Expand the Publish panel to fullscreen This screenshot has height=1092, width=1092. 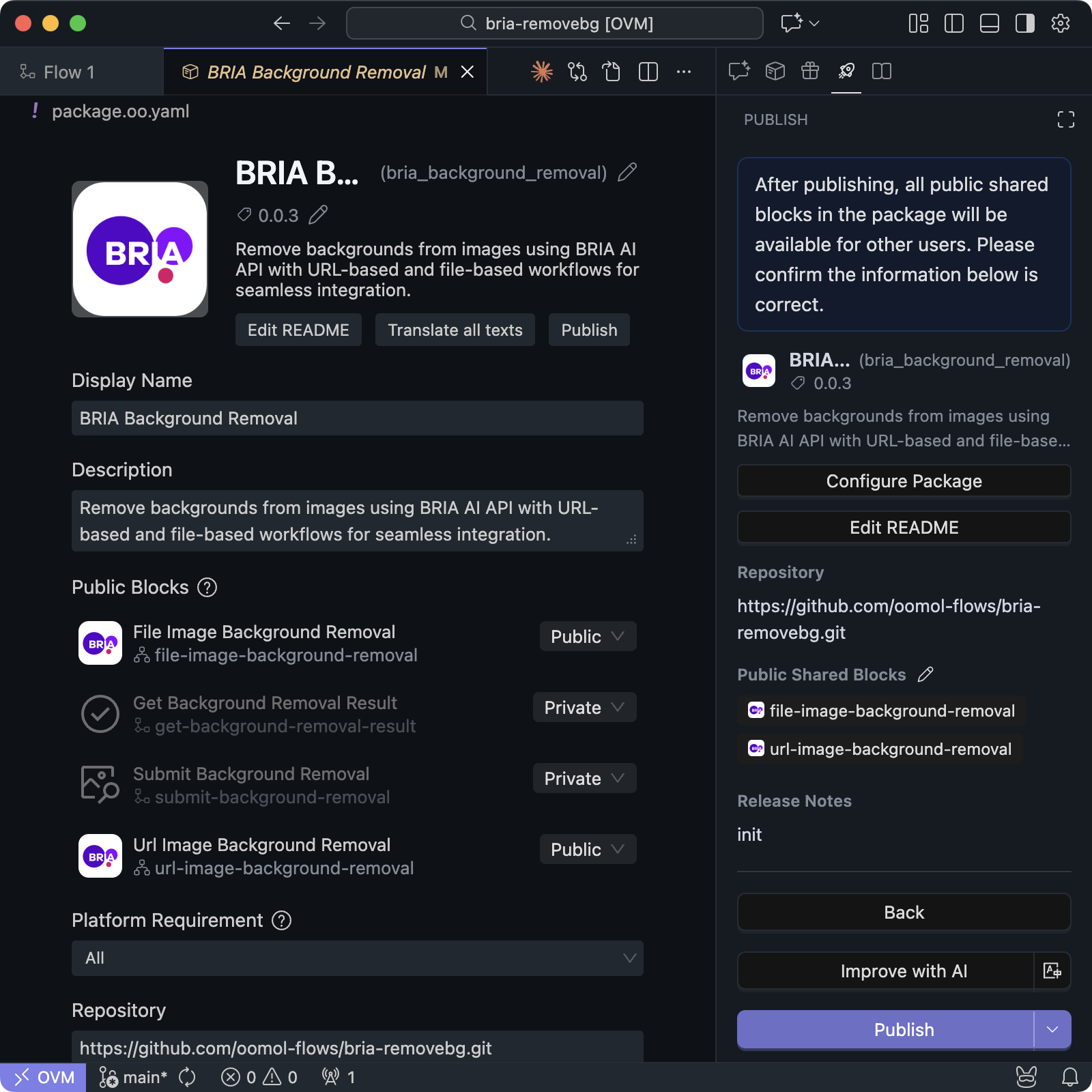click(x=1065, y=120)
